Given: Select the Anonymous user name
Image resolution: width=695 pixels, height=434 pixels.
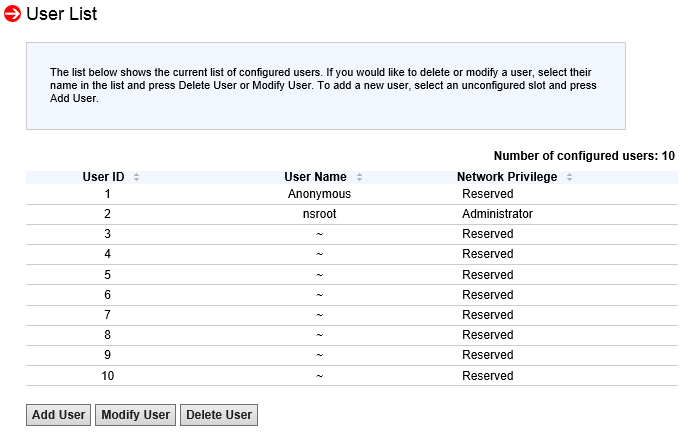Looking at the screenshot, I should pyautogui.click(x=319, y=194).
